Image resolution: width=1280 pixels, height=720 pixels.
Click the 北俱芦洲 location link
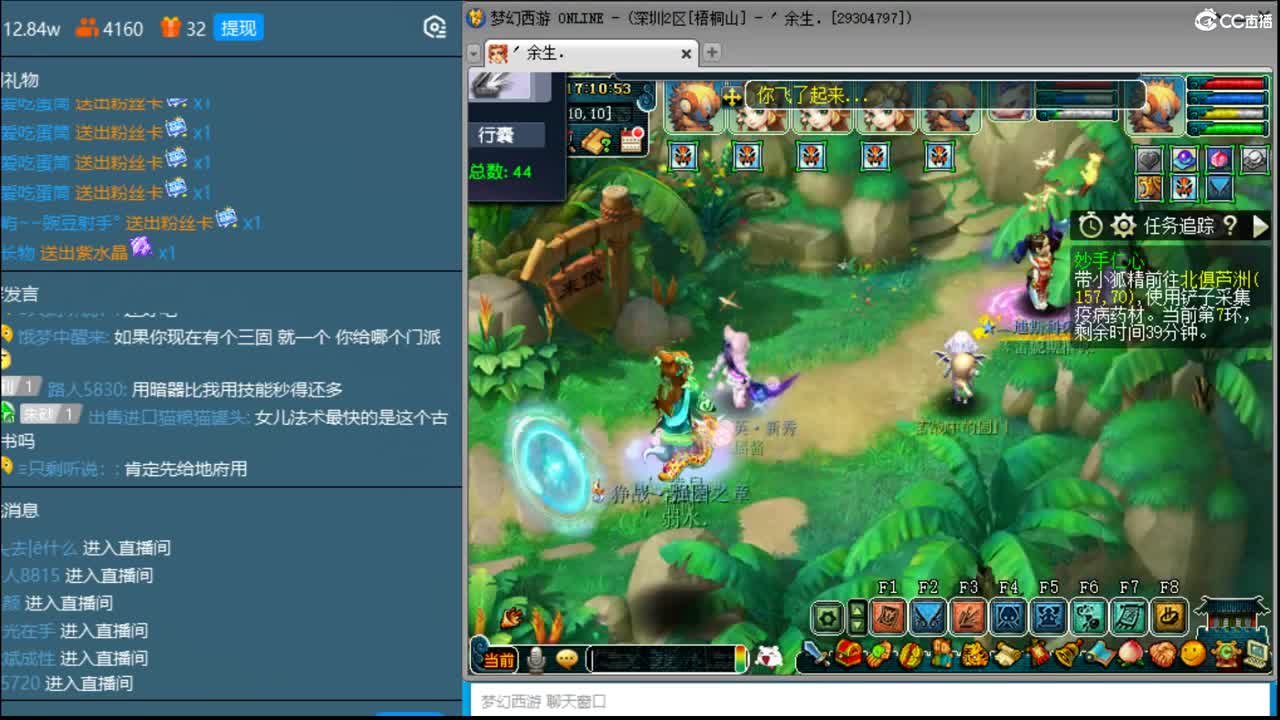pyautogui.click(x=1216, y=280)
